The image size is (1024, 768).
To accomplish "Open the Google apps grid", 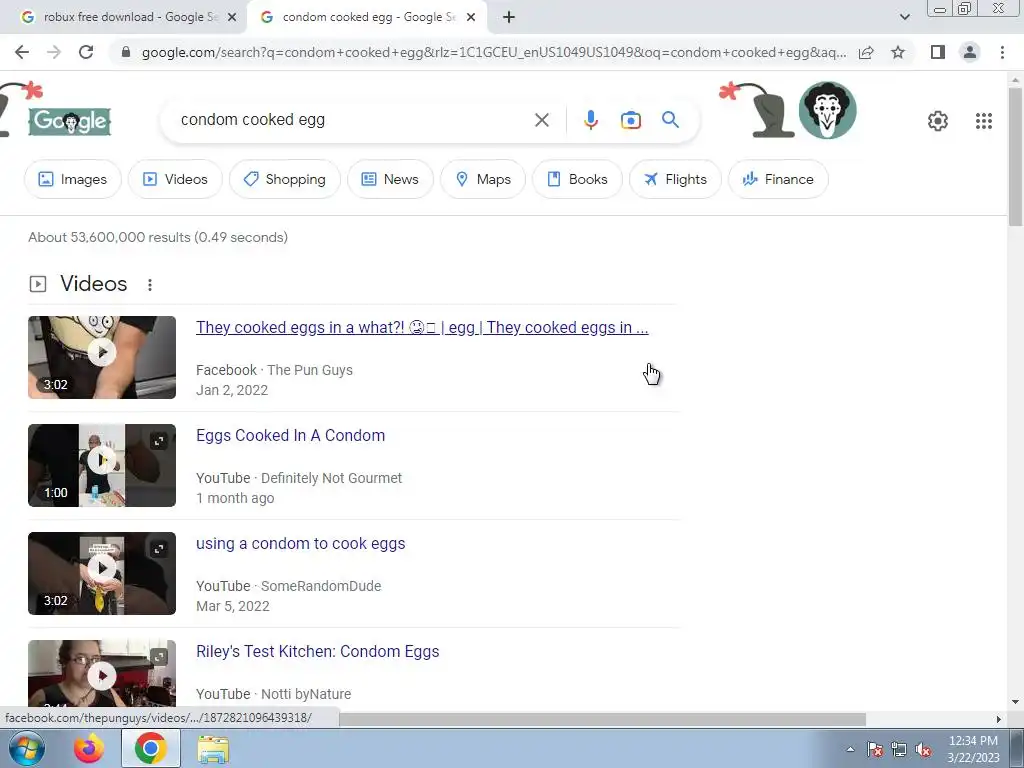I will pyautogui.click(x=984, y=121).
